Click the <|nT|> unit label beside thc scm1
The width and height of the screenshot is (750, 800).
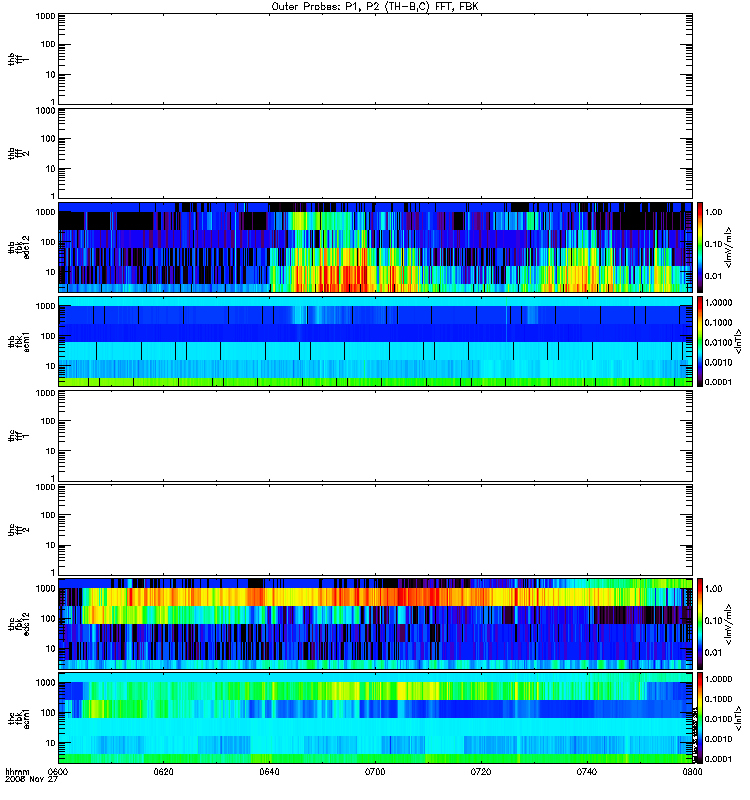[x=737, y=718]
